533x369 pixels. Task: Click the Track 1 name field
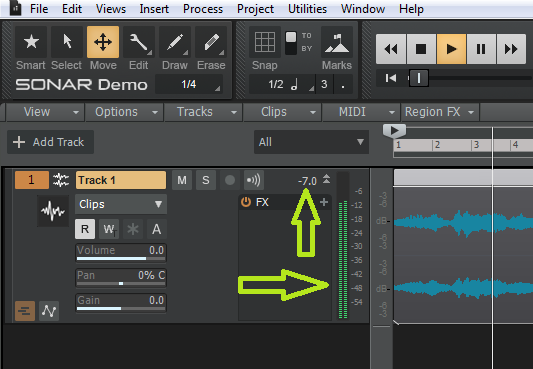pyautogui.click(x=121, y=180)
